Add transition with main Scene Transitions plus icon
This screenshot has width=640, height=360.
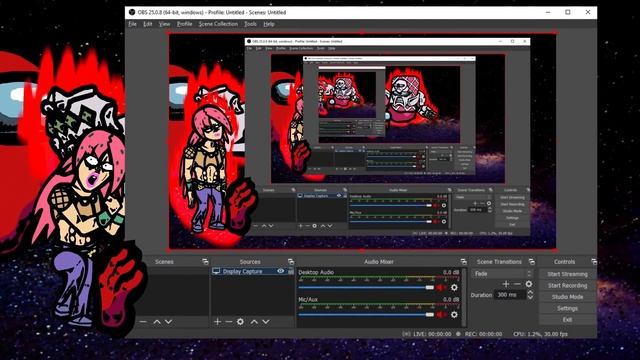pos(506,284)
